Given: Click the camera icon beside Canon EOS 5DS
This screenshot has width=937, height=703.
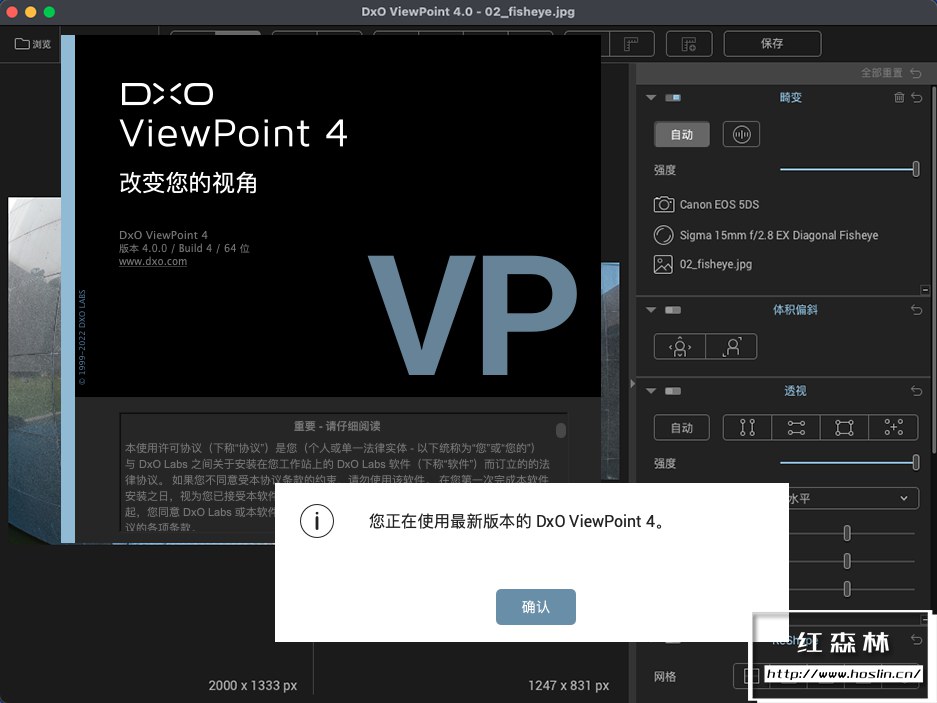Looking at the screenshot, I should (x=663, y=204).
